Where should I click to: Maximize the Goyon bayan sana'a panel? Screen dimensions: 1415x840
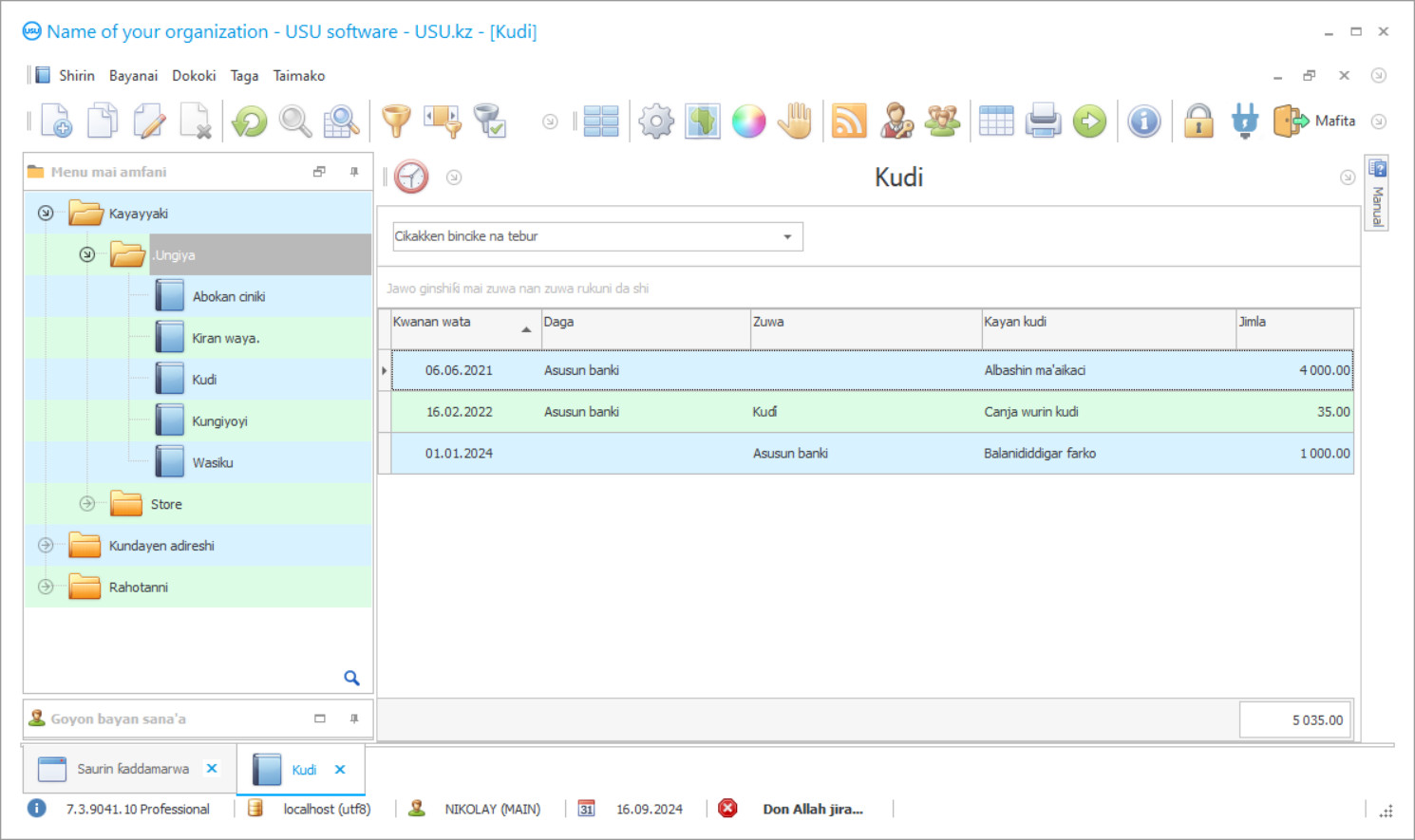tap(320, 719)
